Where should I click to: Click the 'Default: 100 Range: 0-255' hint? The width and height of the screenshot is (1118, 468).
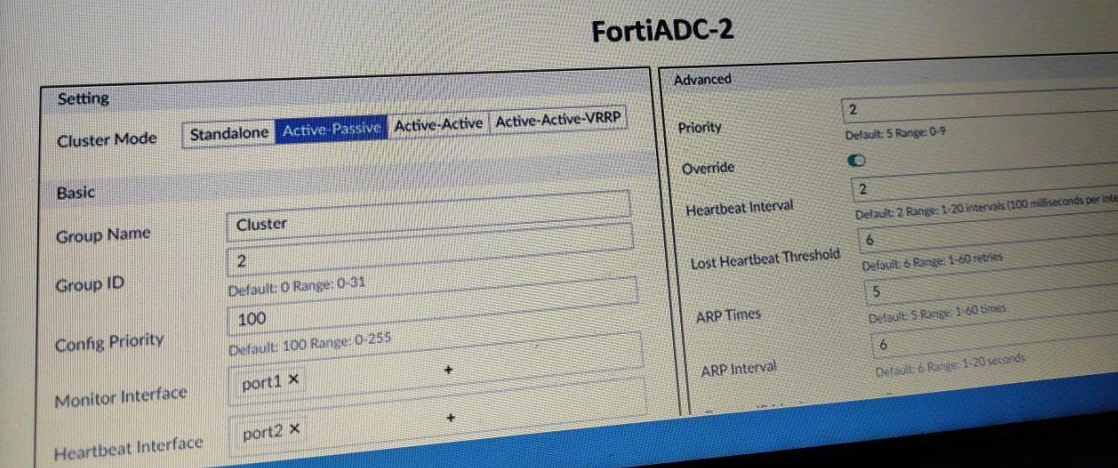click(310, 344)
